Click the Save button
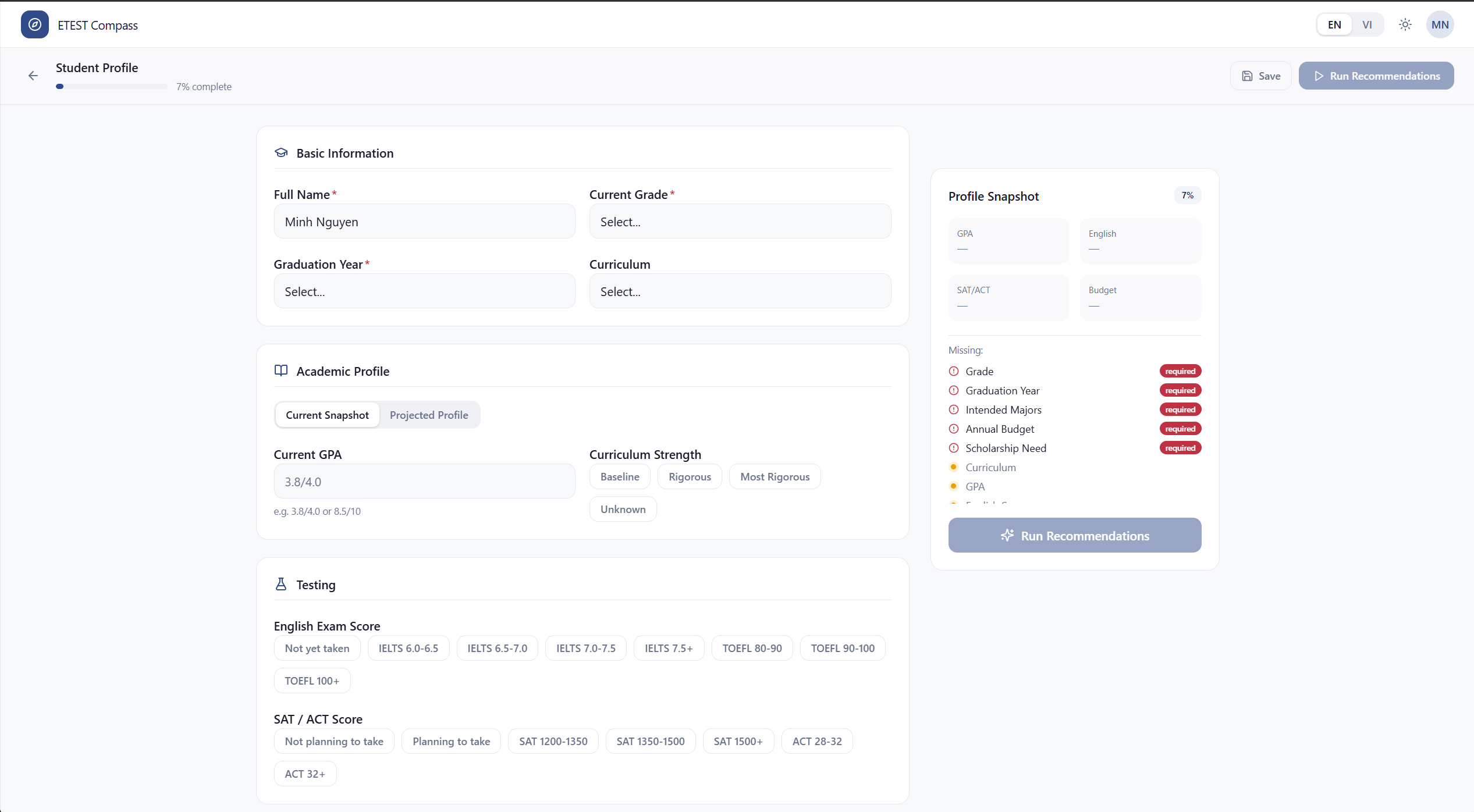1474x812 pixels. pyautogui.click(x=1260, y=76)
